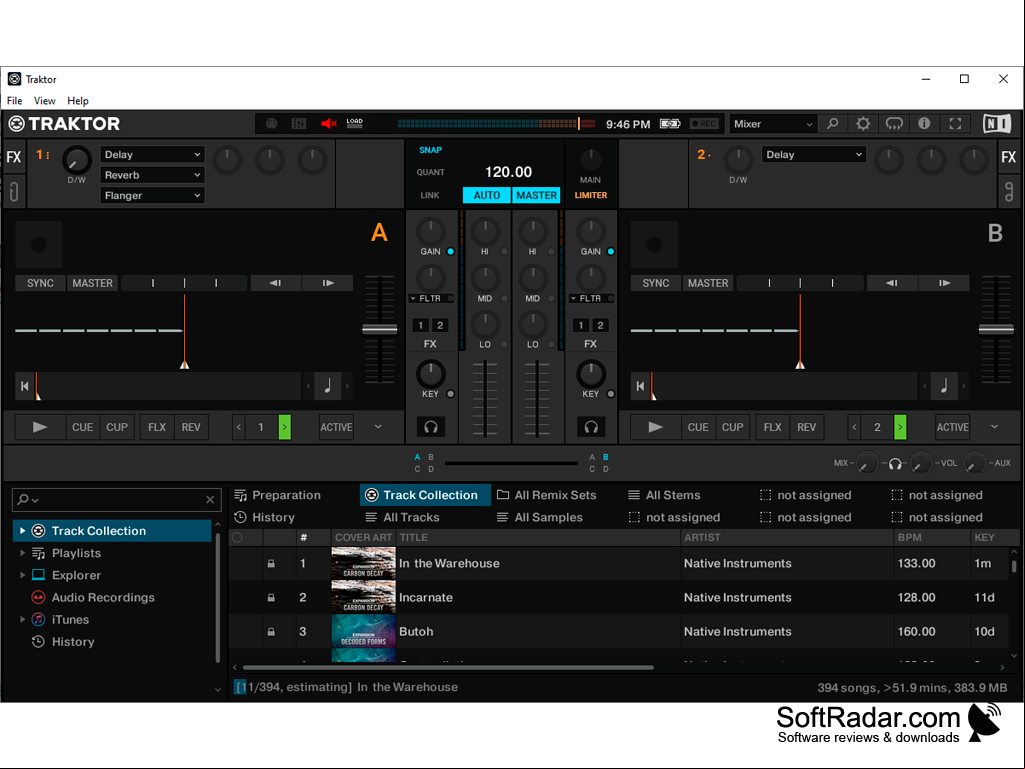Expand Deck B advanced panel chevron
Screen dimensions: 1025x769
pos(994,427)
